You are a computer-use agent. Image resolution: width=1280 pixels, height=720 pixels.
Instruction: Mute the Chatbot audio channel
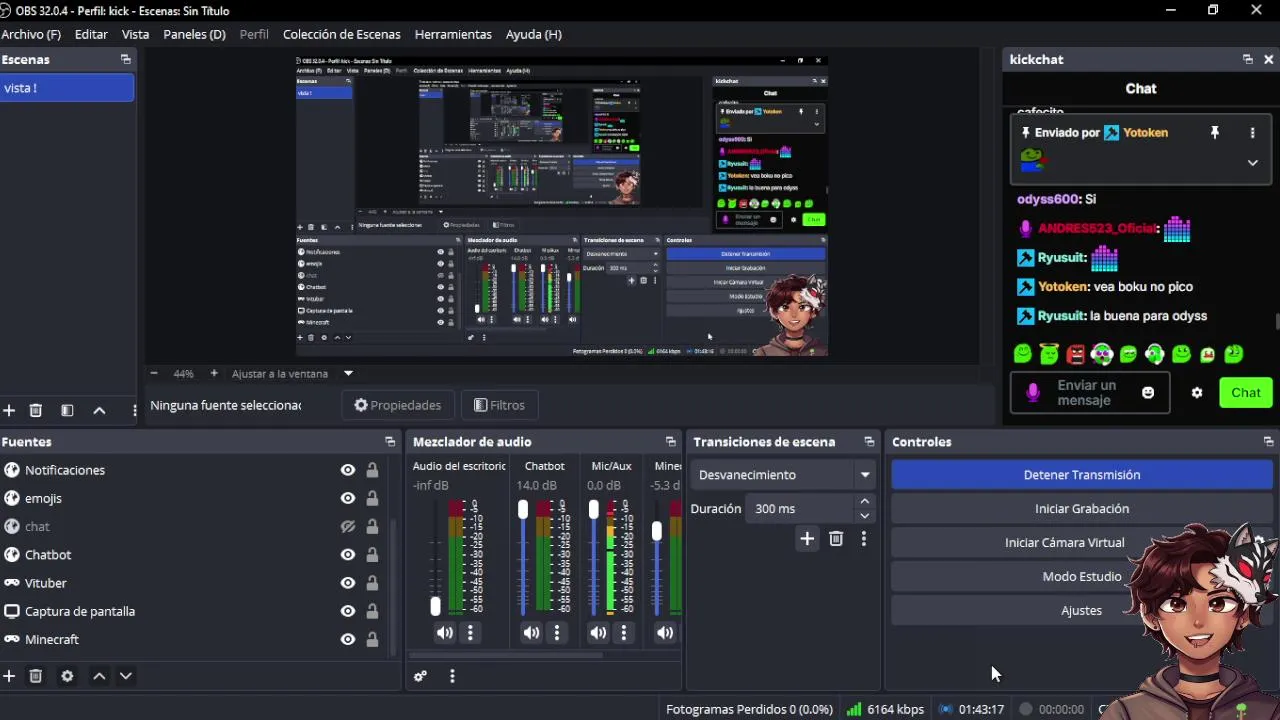tap(532, 632)
